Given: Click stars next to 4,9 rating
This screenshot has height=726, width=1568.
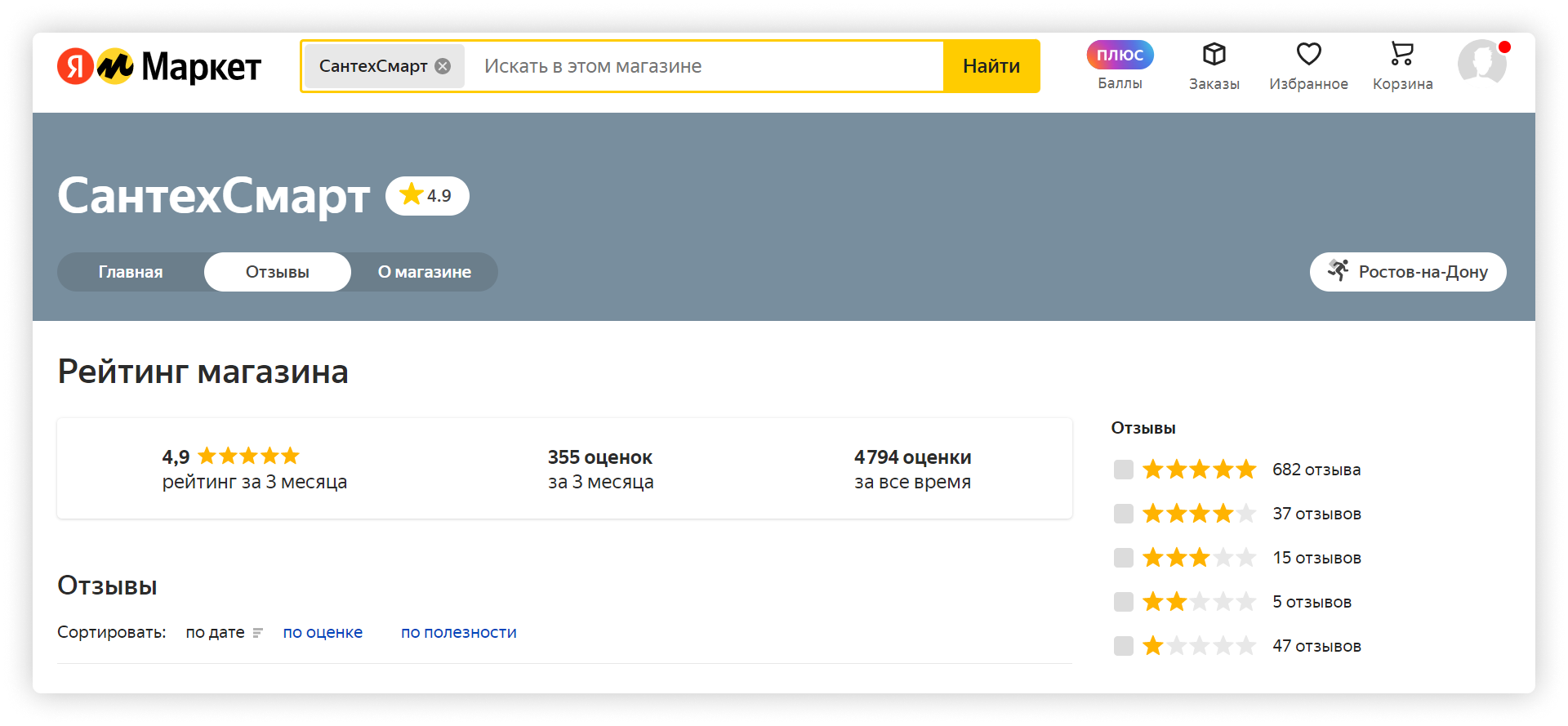Looking at the screenshot, I should point(249,456).
